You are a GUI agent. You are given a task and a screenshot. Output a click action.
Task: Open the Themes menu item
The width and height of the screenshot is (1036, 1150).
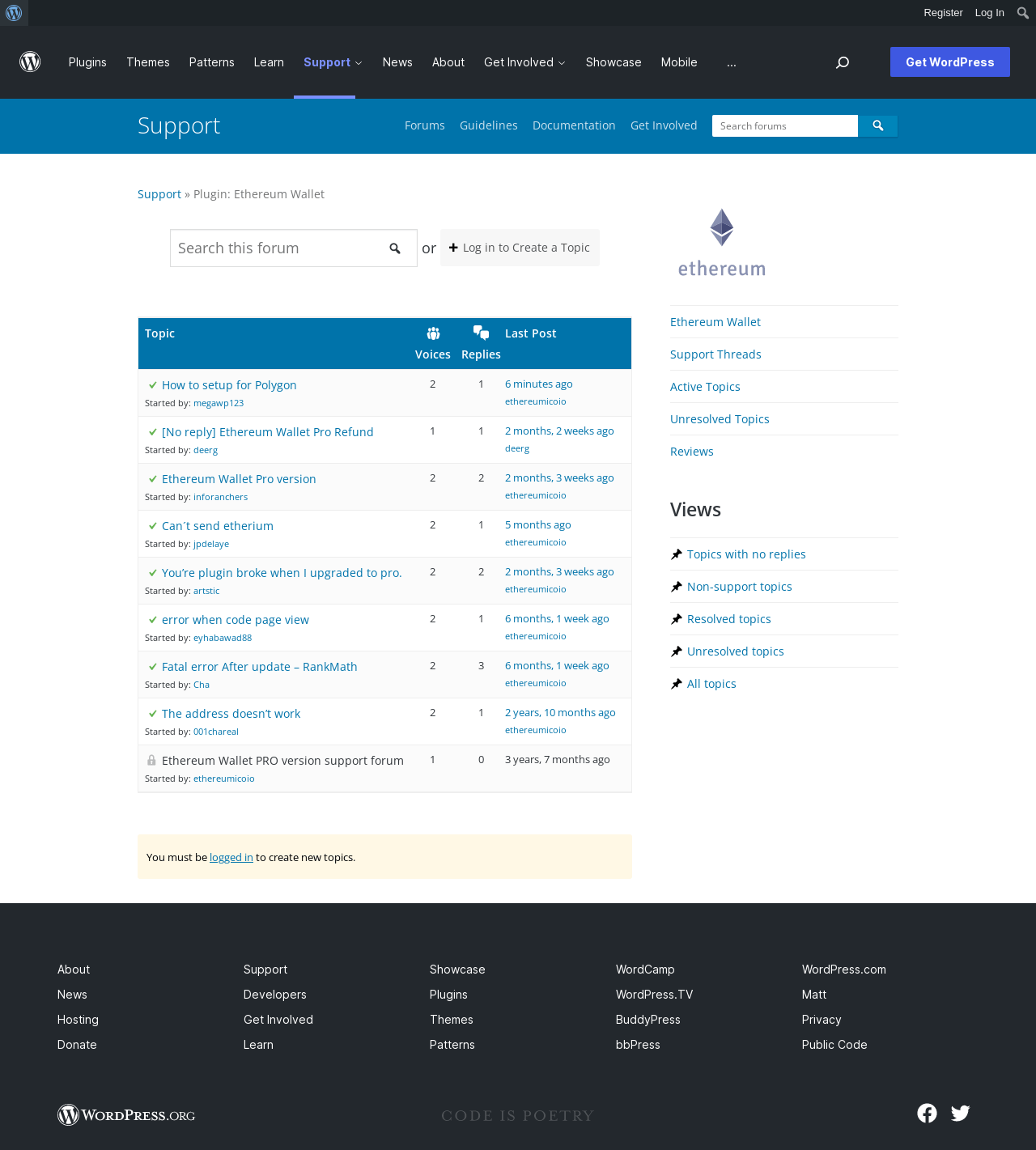coord(148,62)
